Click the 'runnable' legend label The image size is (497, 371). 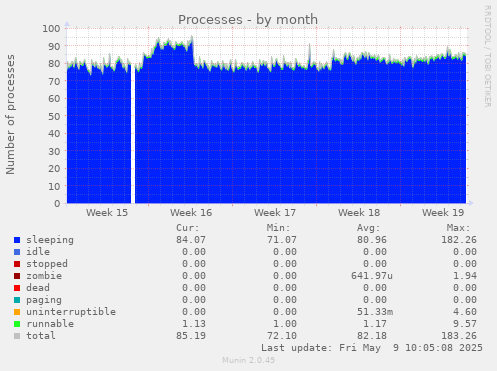50,324
